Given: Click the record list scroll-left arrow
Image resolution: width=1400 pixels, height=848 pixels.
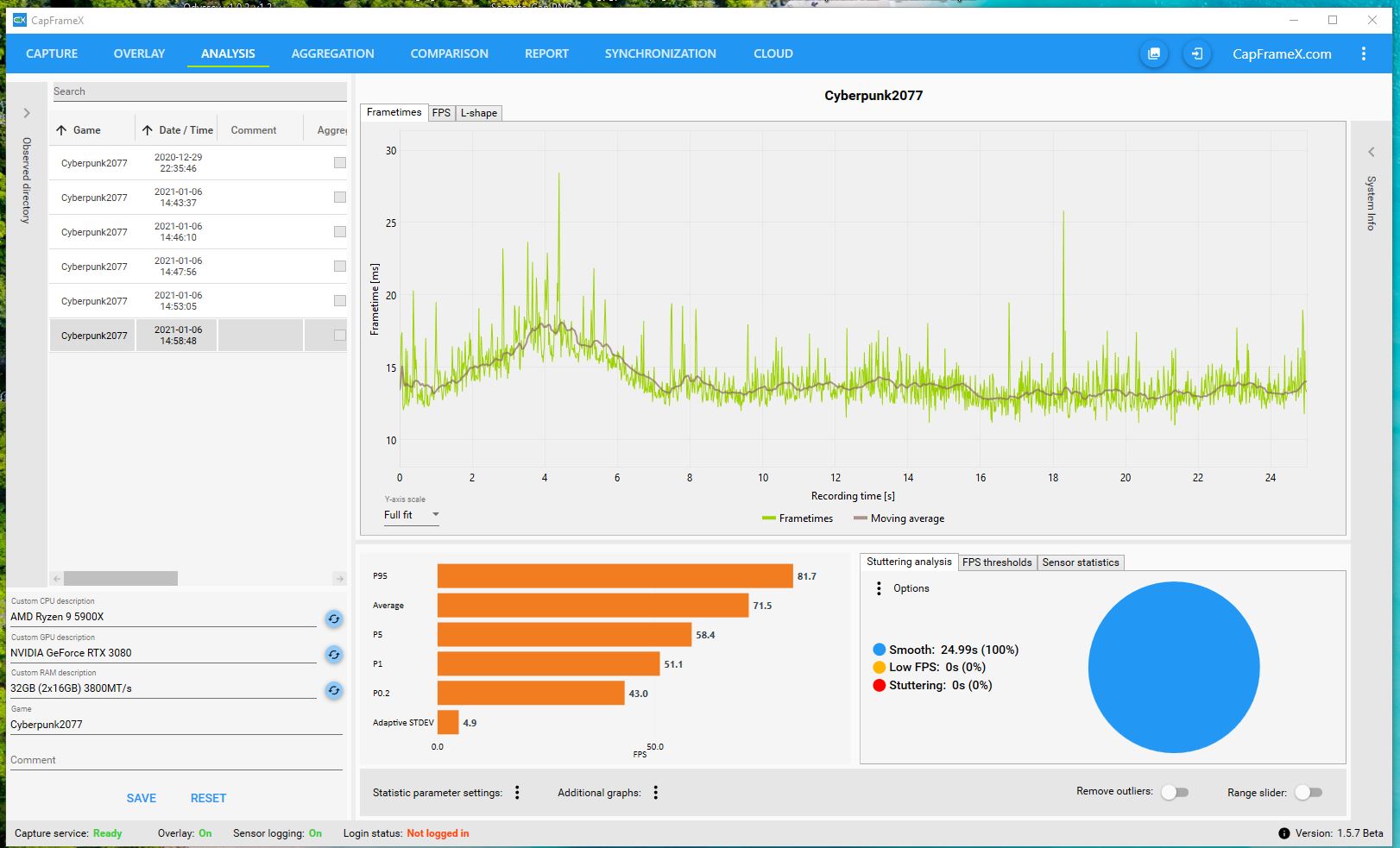Looking at the screenshot, I should pyautogui.click(x=56, y=579).
